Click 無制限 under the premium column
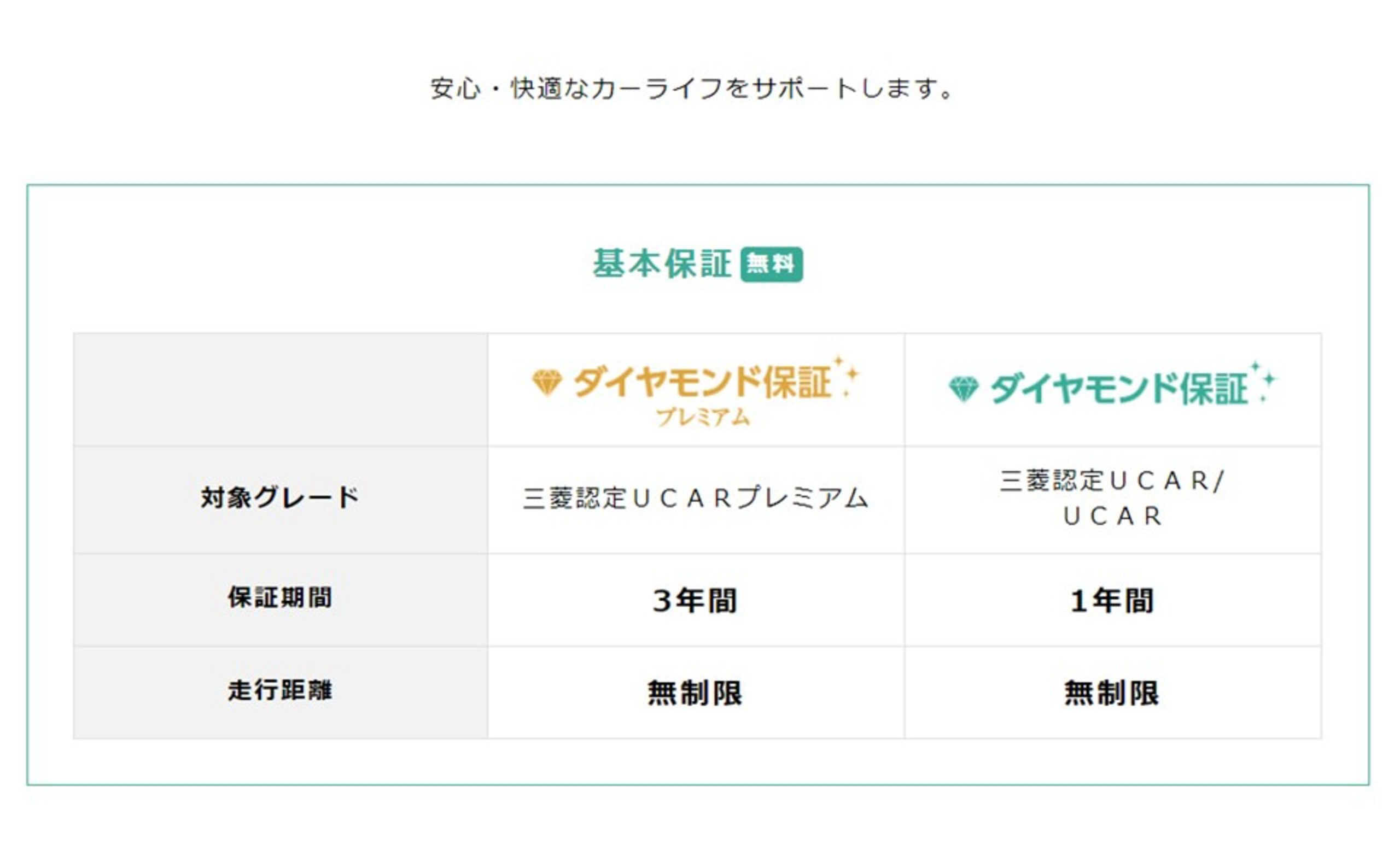 696,692
